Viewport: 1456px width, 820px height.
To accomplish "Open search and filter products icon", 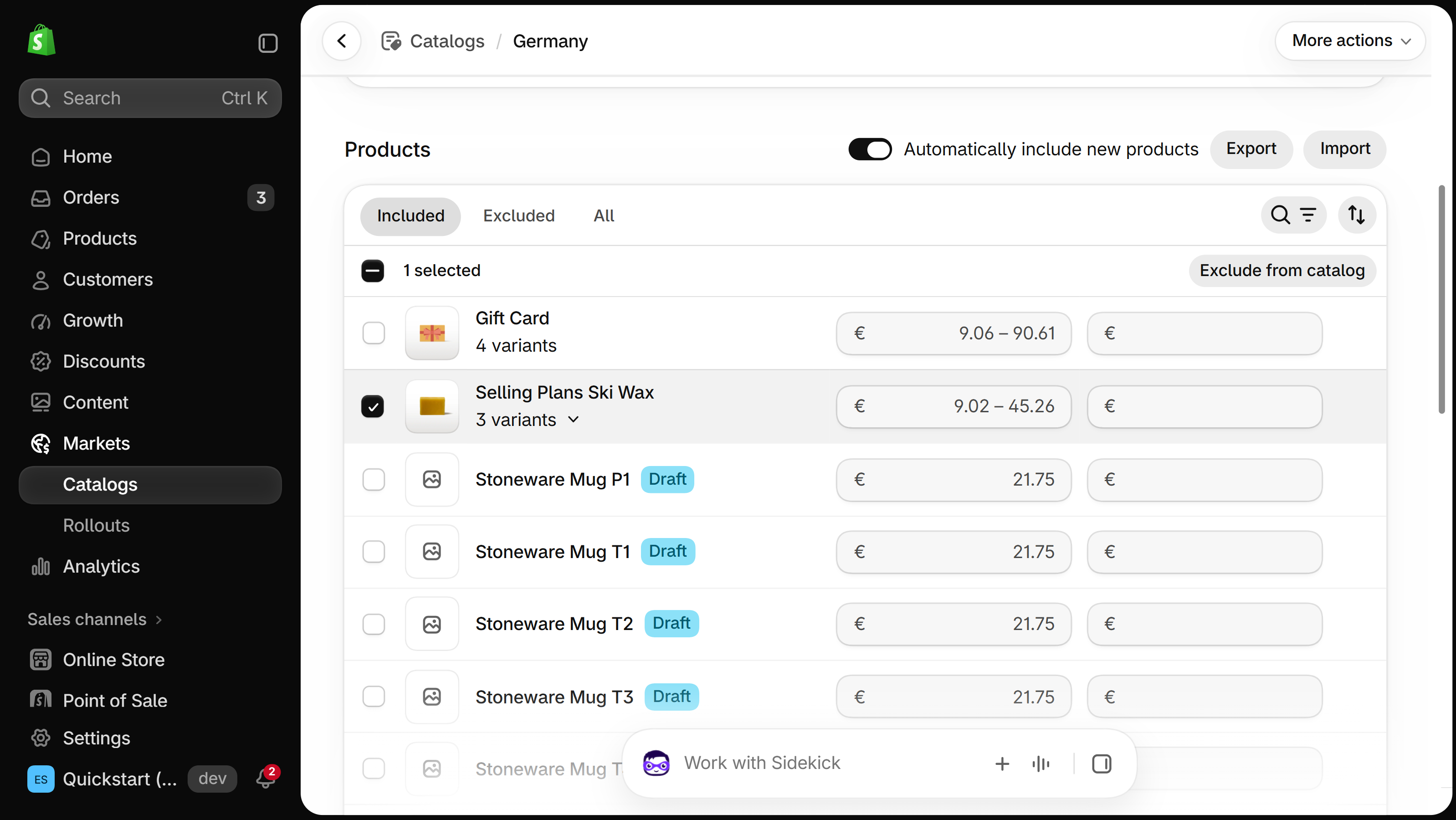I will [x=1293, y=215].
